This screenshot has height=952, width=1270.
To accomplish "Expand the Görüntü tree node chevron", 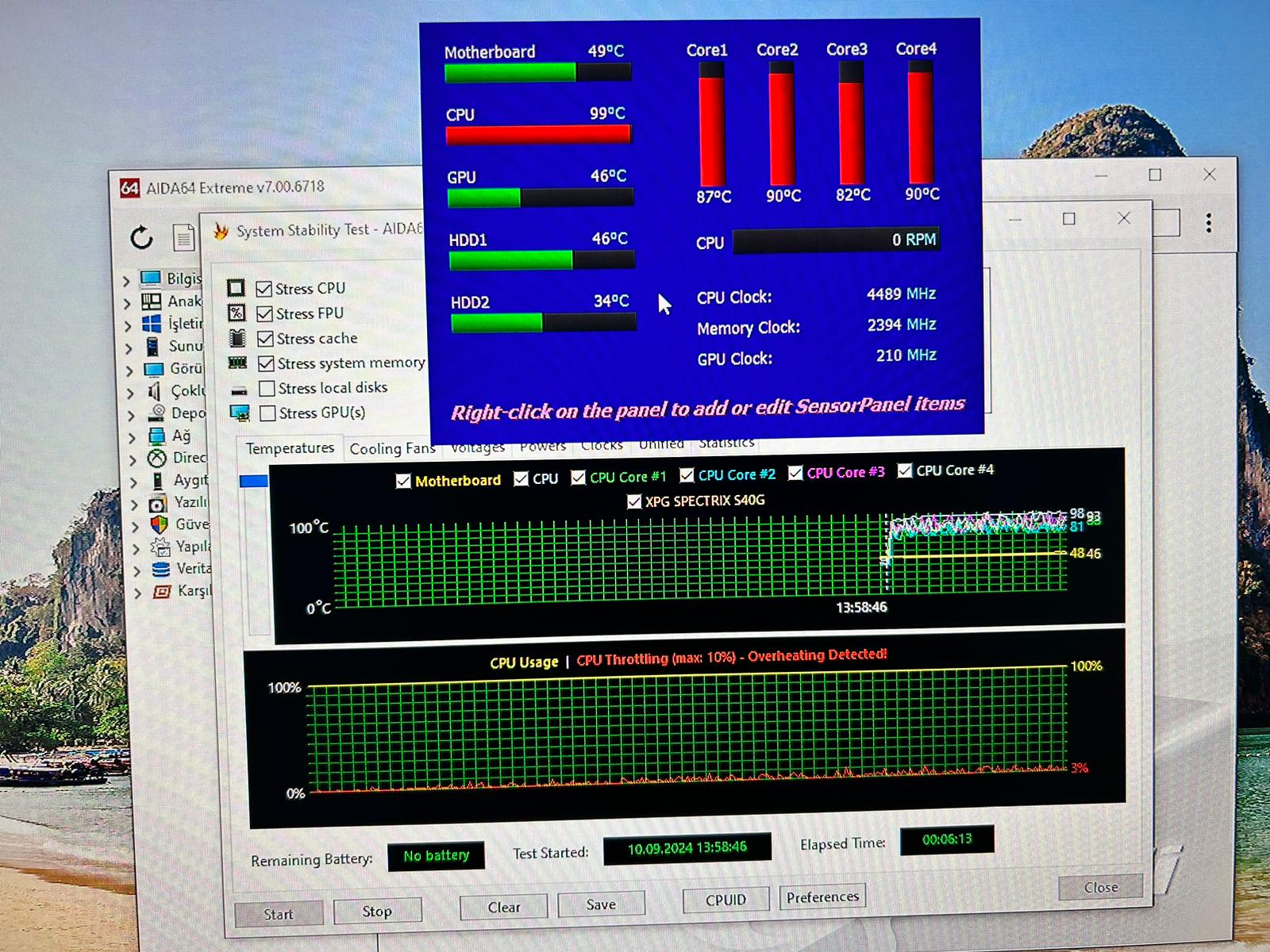I will click(129, 370).
